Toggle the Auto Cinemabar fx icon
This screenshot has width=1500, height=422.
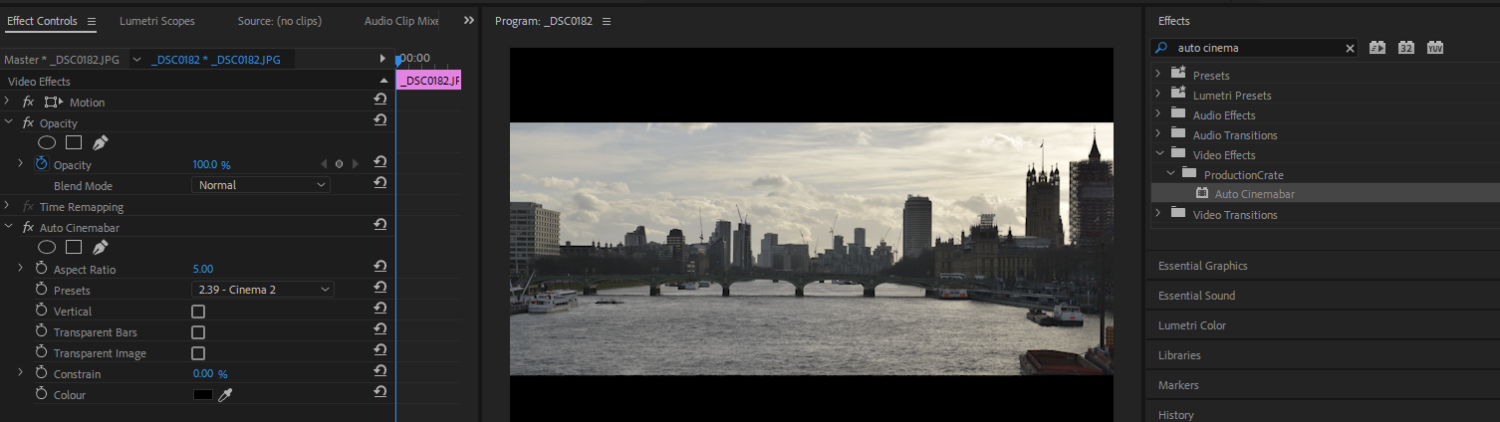[x=28, y=228]
